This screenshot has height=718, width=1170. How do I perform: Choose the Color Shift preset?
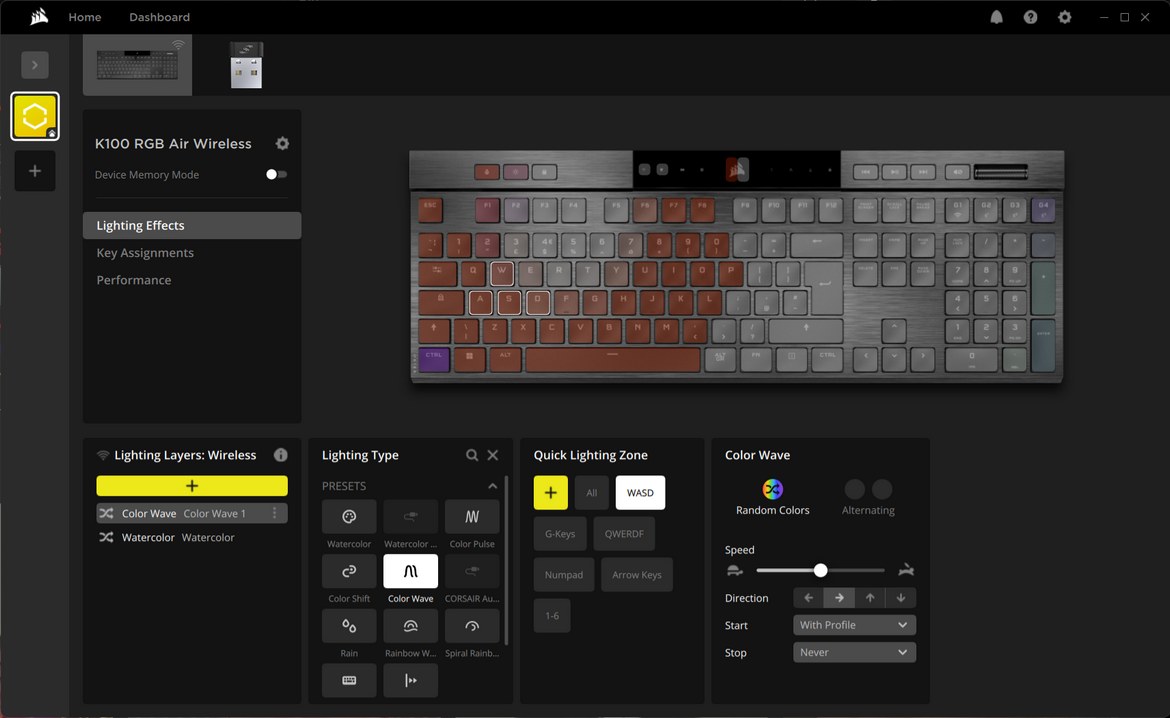pyautogui.click(x=349, y=571)
